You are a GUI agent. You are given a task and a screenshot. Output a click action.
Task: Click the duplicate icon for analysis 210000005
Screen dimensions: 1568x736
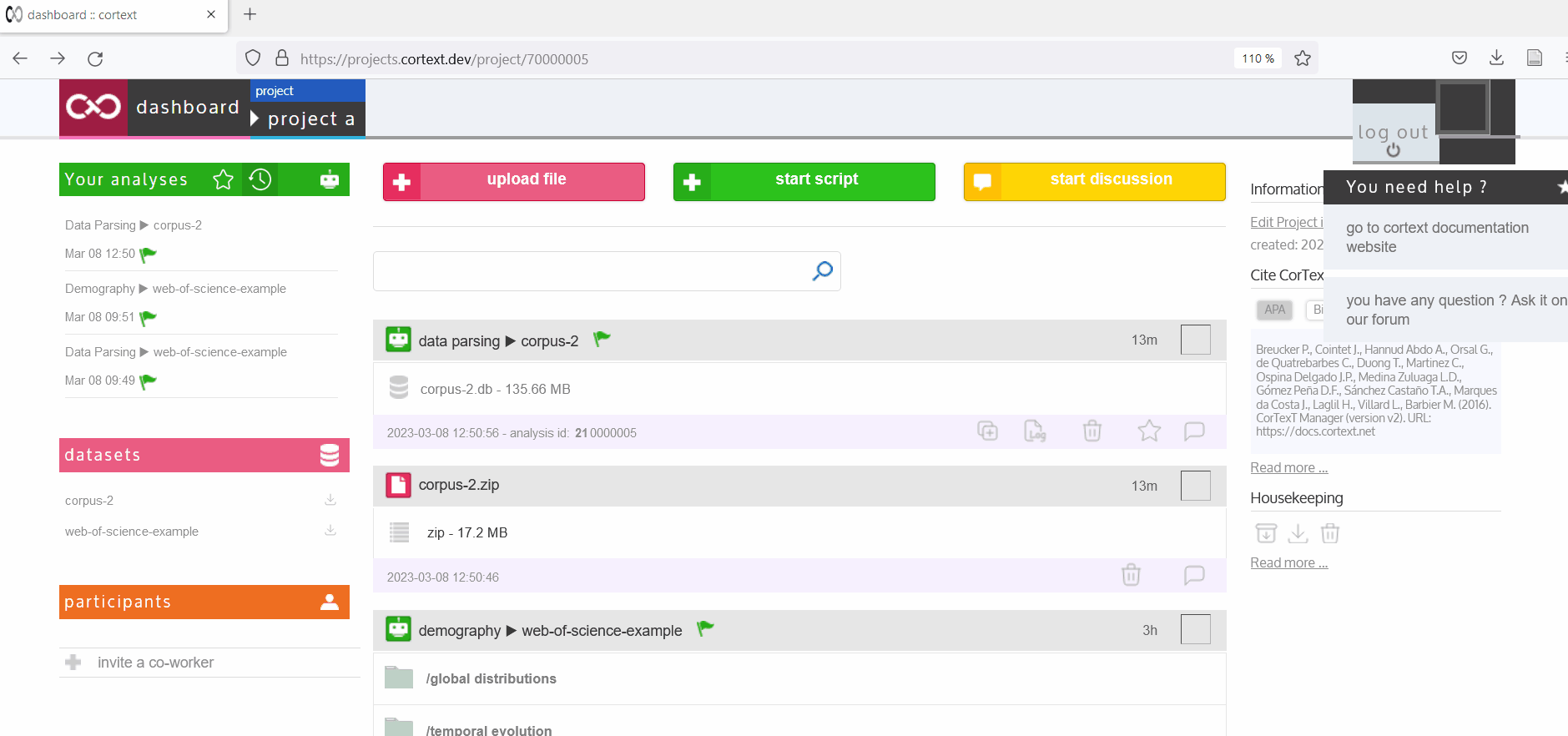click(988, 431)
